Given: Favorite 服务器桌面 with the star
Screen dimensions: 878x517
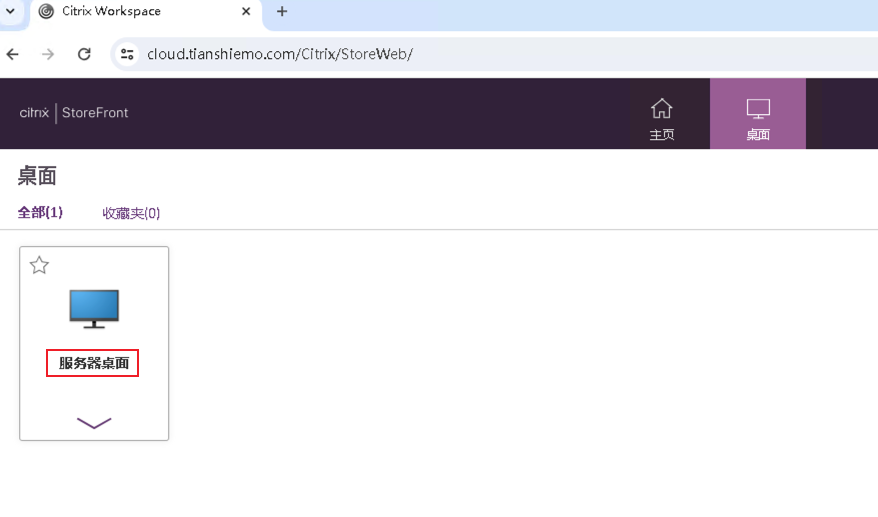Looking at the screenshot, I should 39,265.
